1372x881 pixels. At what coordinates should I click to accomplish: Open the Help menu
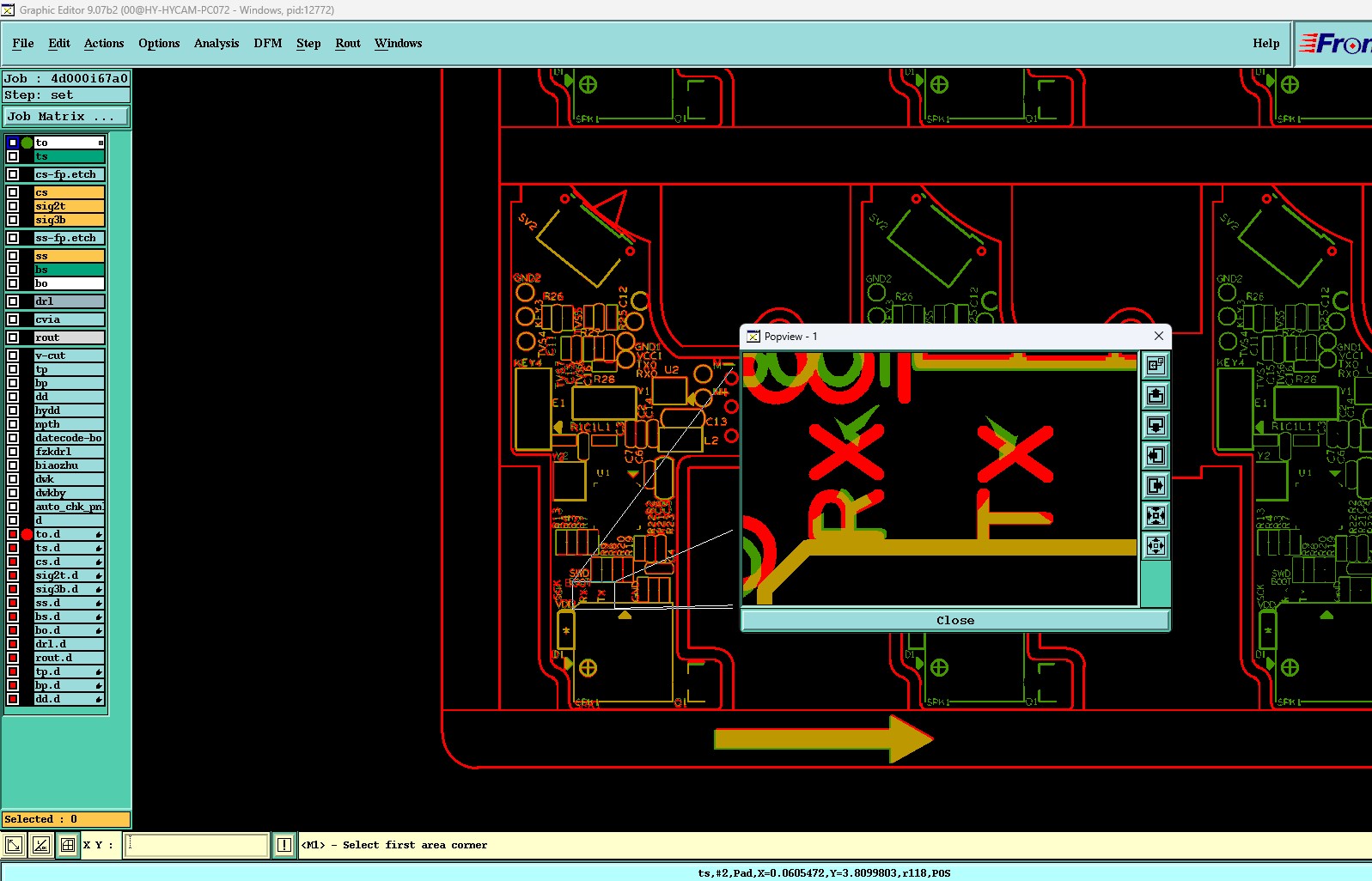tap(1265, 43)
